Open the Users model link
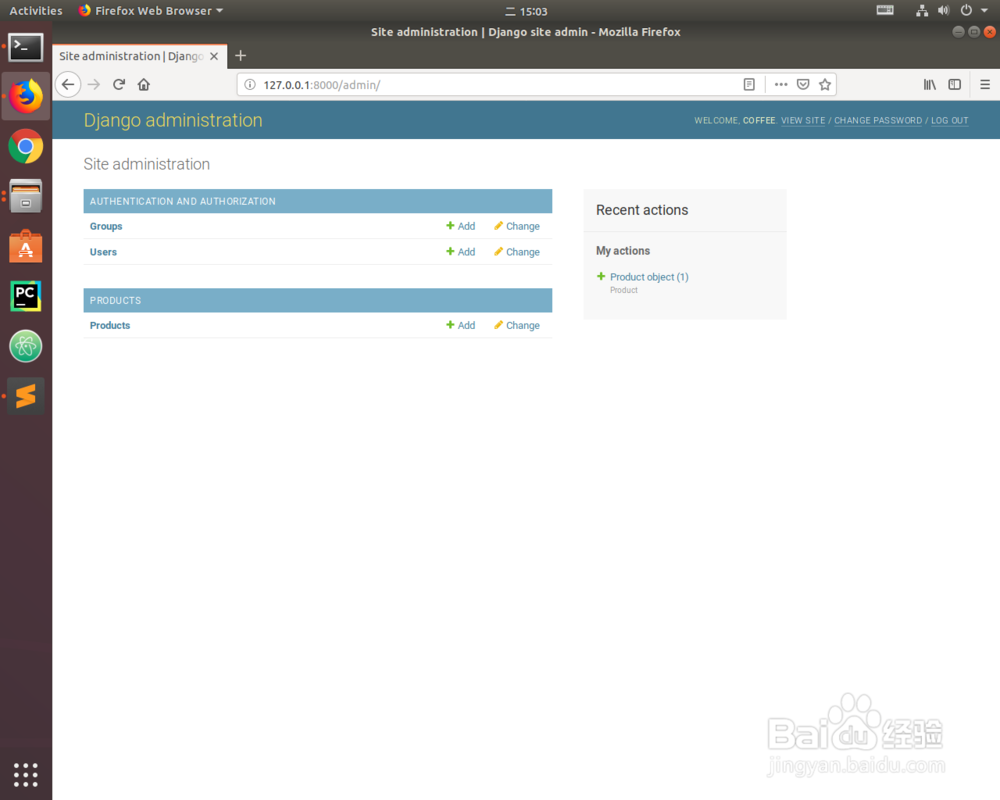The image size is (1000, 800). (103, 252)
